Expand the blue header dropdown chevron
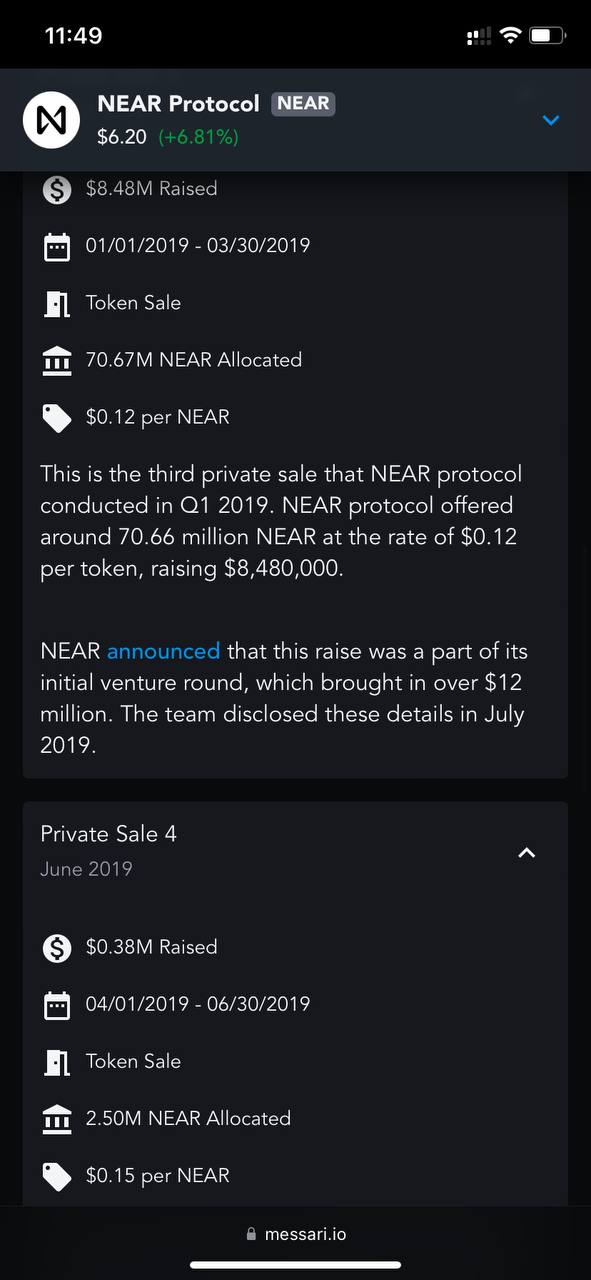Viewport: 591px width, 1280px height. coord(551,120)
